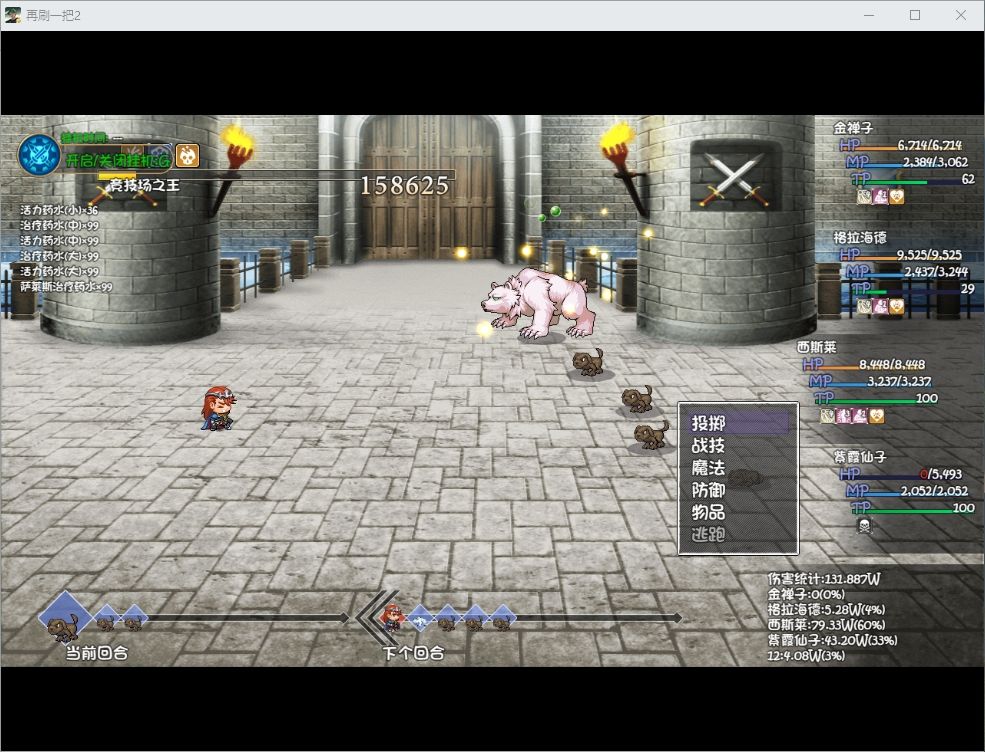This screenshot has height=752, width=985.
Task: Click 西斯莱's first beige status icon
Action: click(x=828, y=415)
